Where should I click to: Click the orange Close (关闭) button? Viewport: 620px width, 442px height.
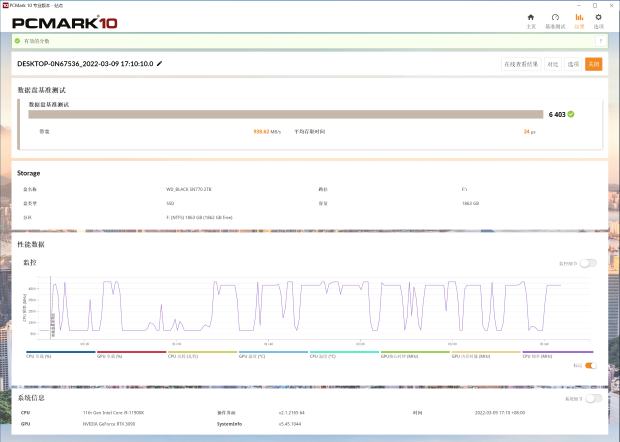(594, 64)
